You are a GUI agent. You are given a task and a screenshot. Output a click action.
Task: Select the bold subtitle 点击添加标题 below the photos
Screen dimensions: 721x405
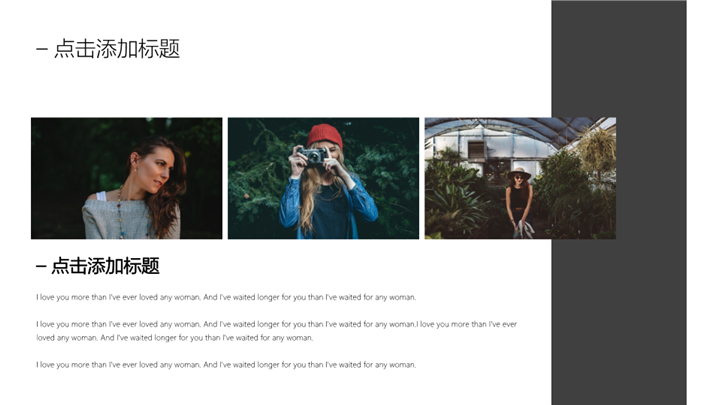pos(98,266)
